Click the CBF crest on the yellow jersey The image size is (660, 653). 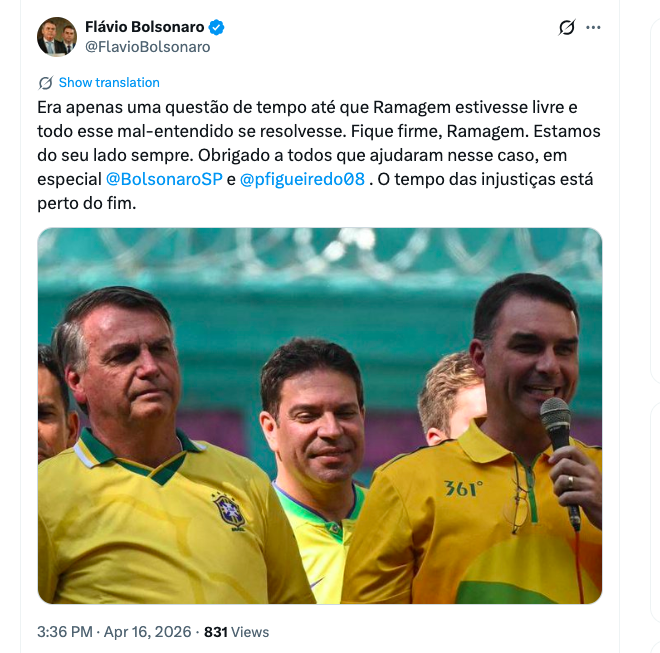click(229, 512)
